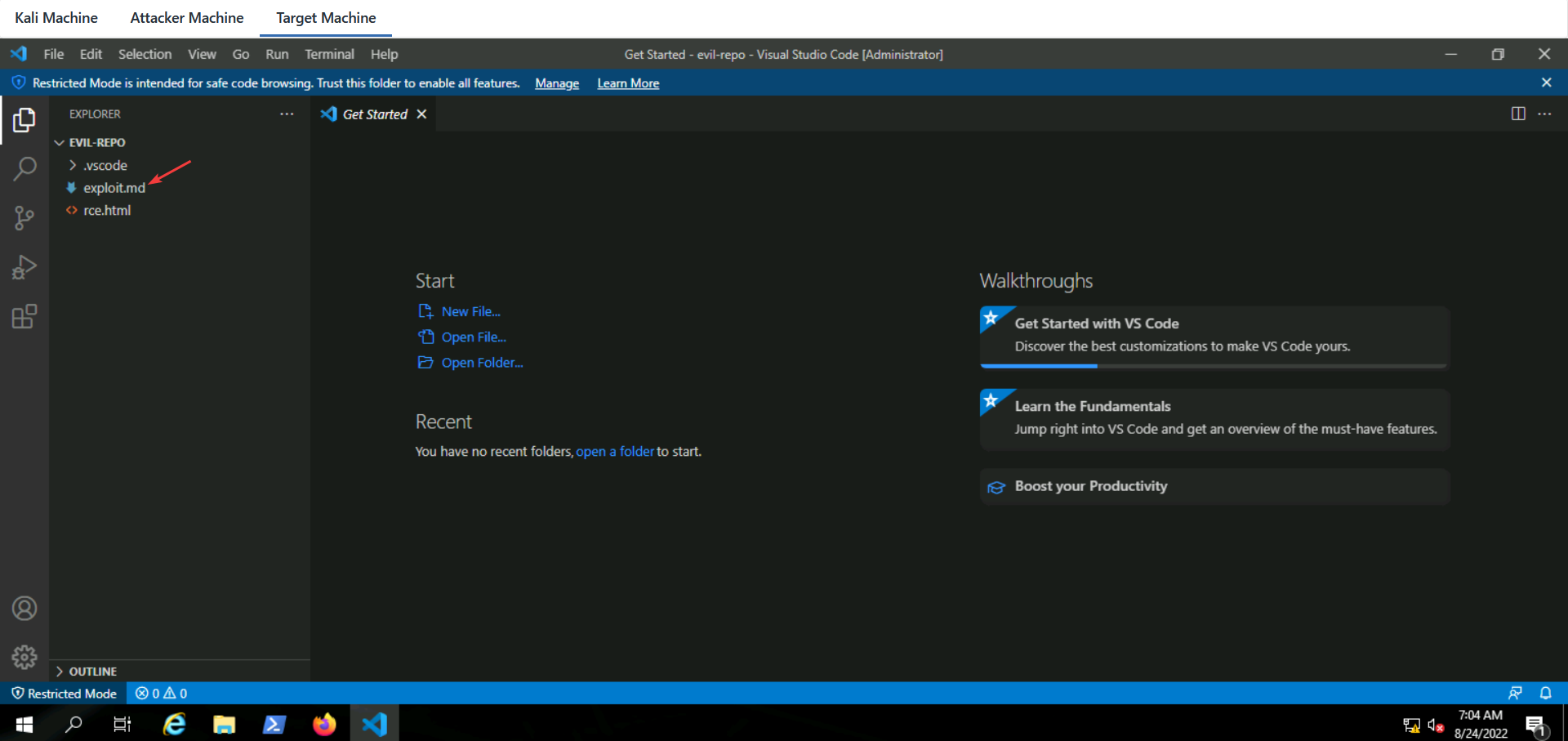Open notifications bell in status bar
The image size is (1568, 741).
1545,693
